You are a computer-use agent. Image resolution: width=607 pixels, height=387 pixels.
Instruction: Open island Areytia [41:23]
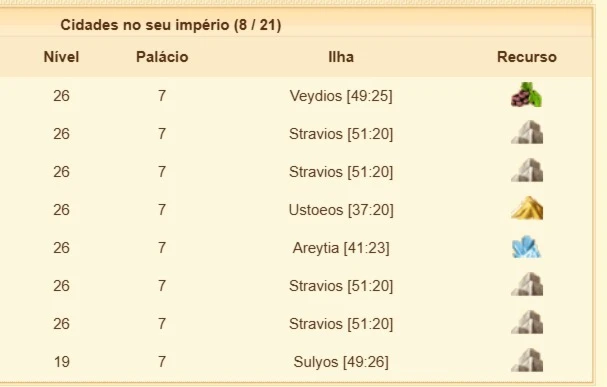(x=341, y=248)
